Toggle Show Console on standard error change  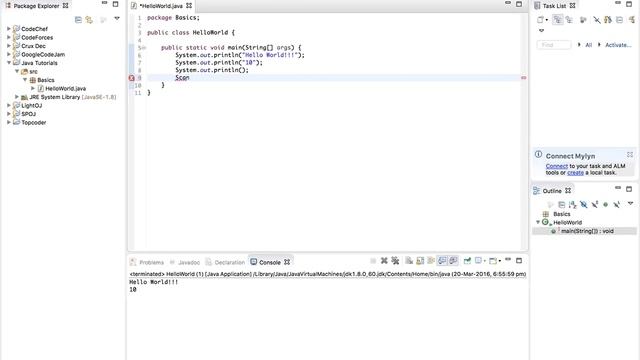pos(453,261)
